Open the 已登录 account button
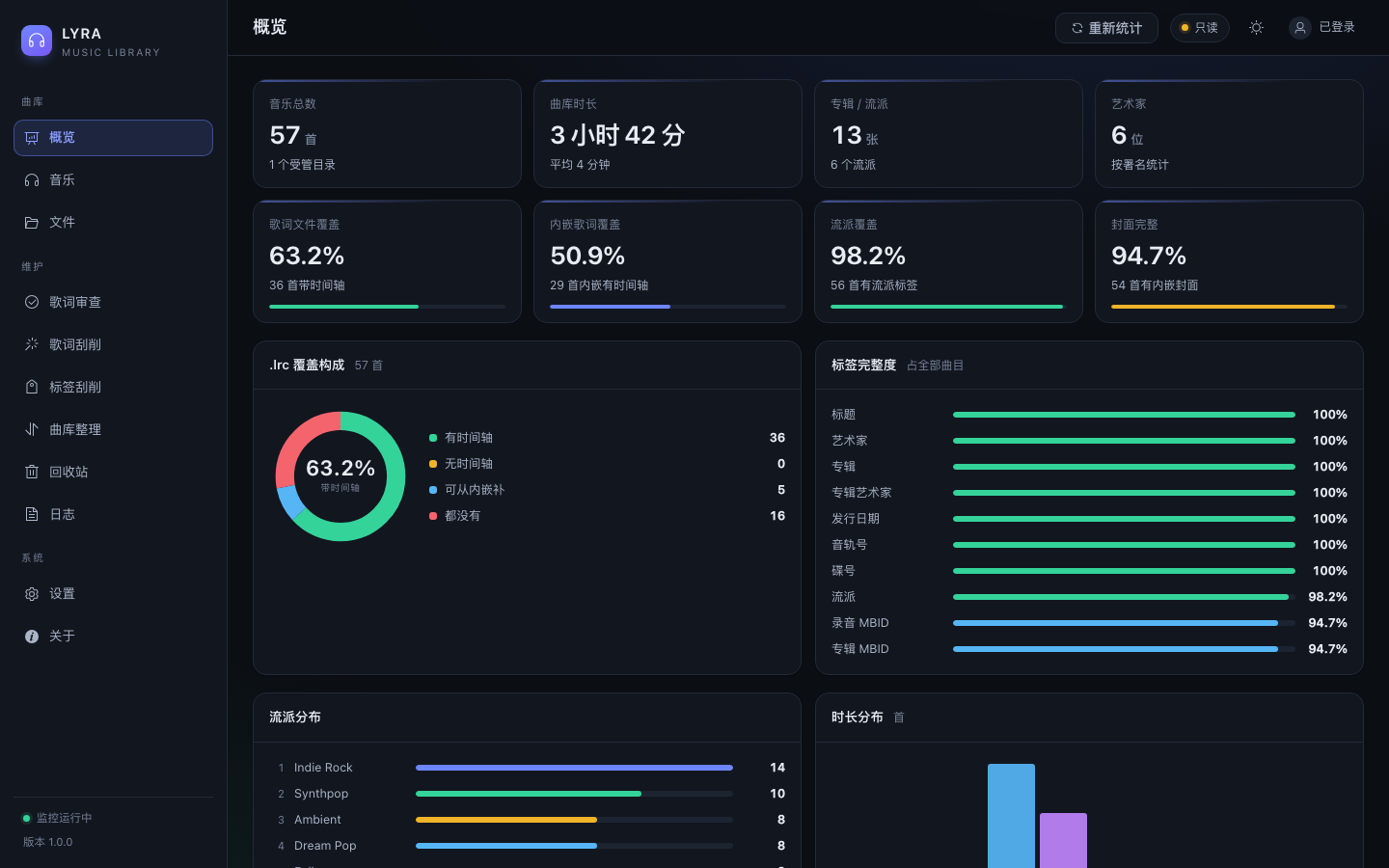 point(1321,28)
